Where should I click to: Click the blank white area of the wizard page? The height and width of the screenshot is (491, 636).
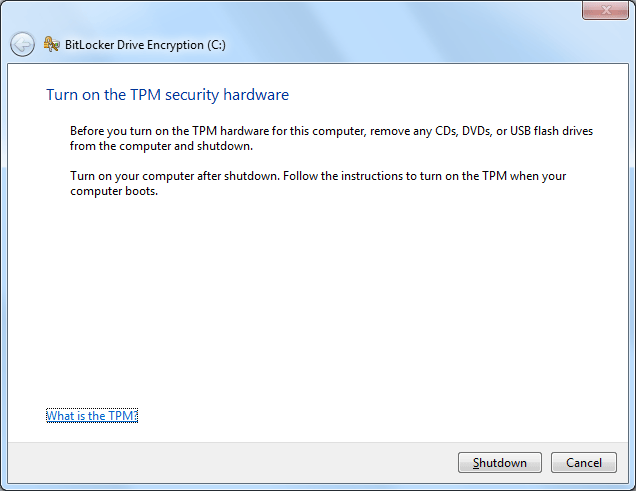pos(318,300)
